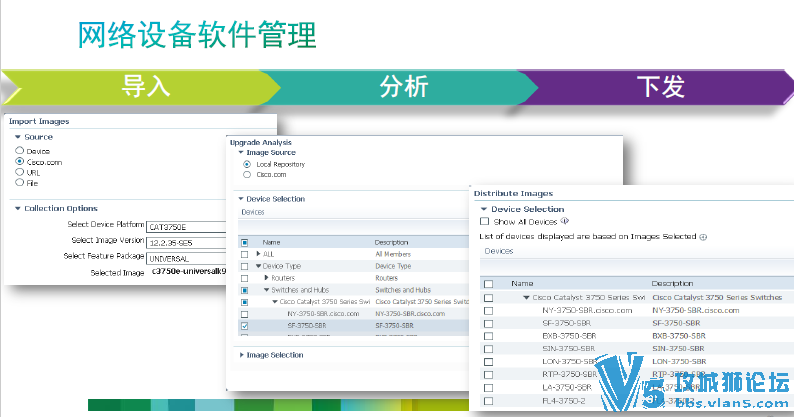Choose File as image import source
The image size is (794, 417).
19,182
